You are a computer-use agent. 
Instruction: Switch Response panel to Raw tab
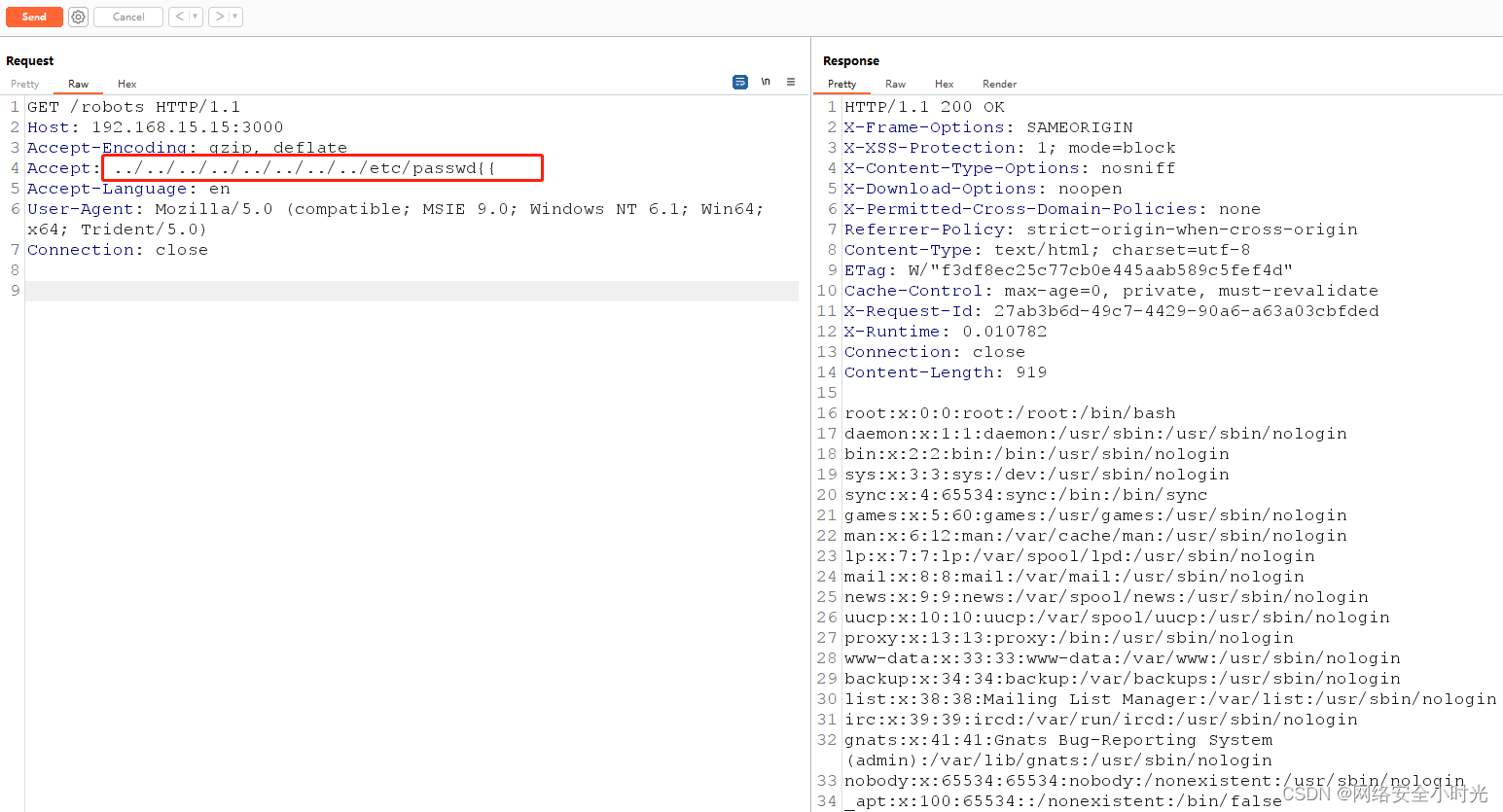pyautogui.click(x=896, y=85)
